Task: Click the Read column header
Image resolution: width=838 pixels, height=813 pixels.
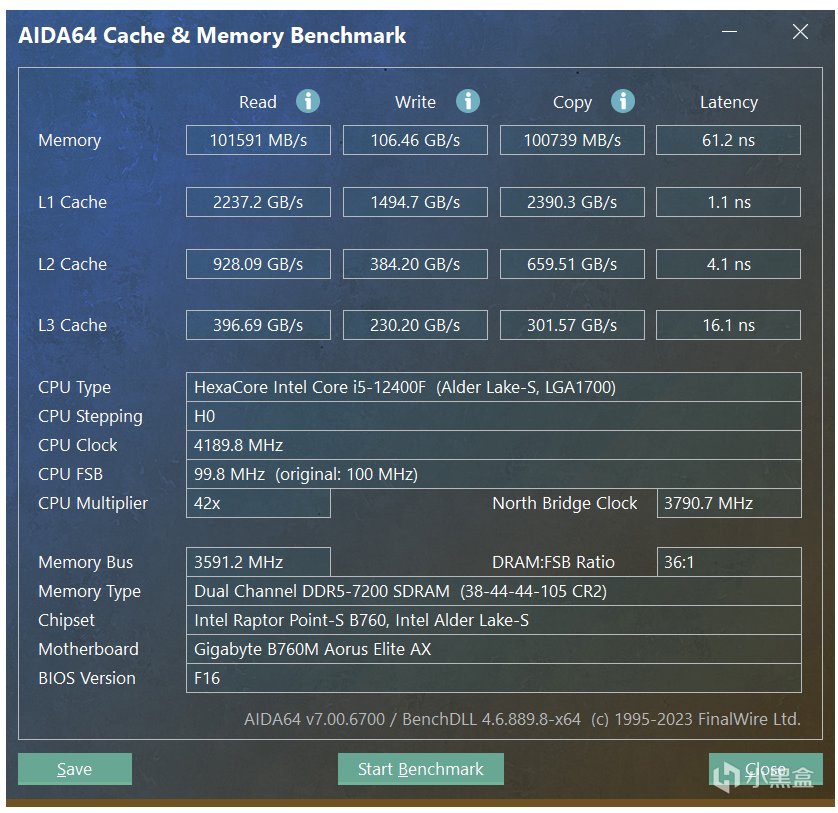Action: 258,102
